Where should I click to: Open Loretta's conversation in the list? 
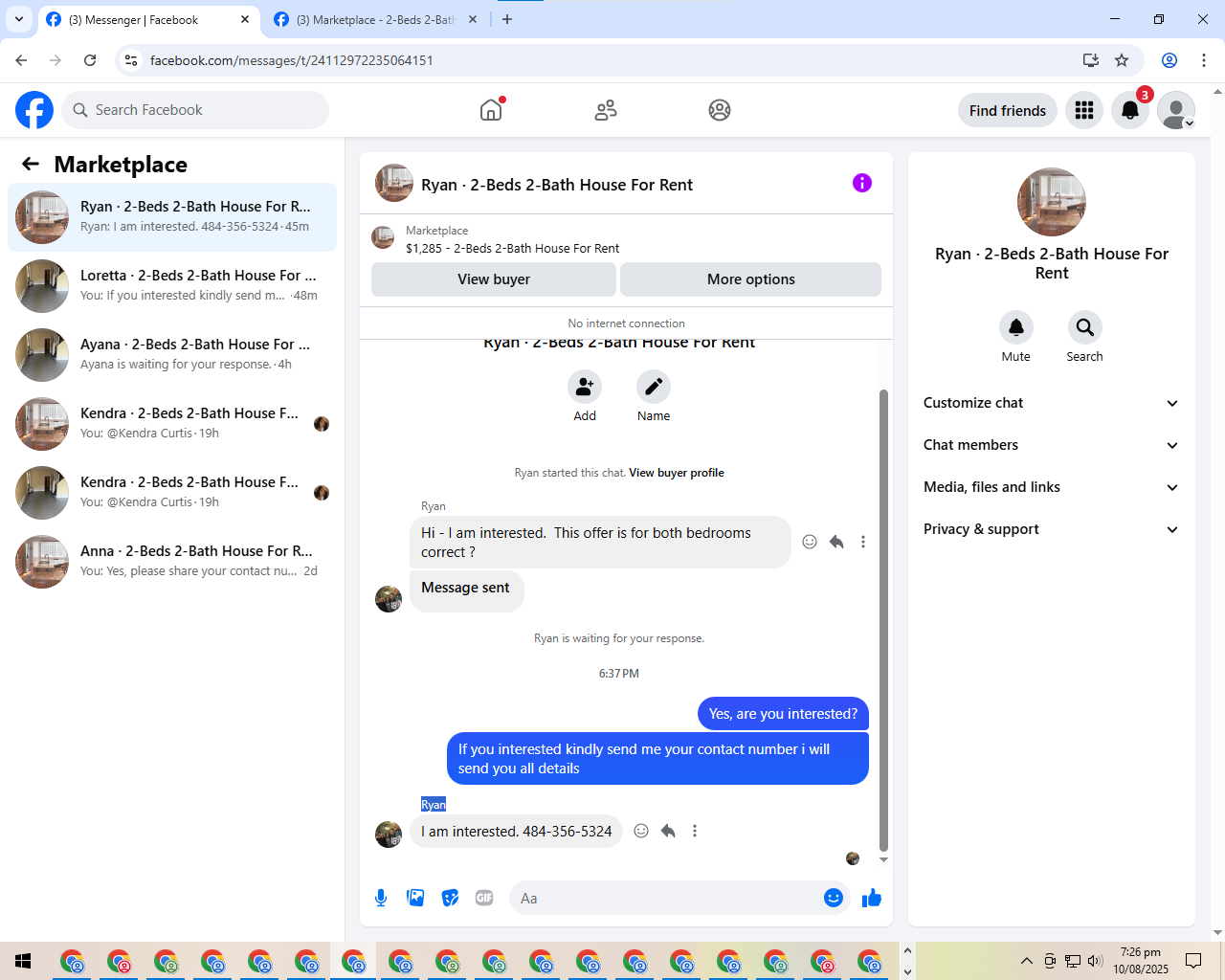pos(172,286)
